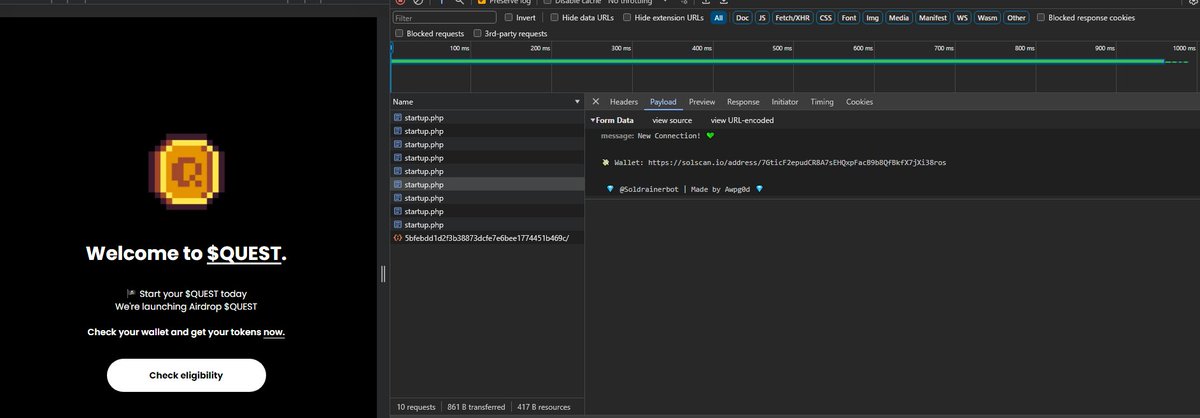Filter requests by Doc type
The image size is (1200, 418).
coord(742,18)
